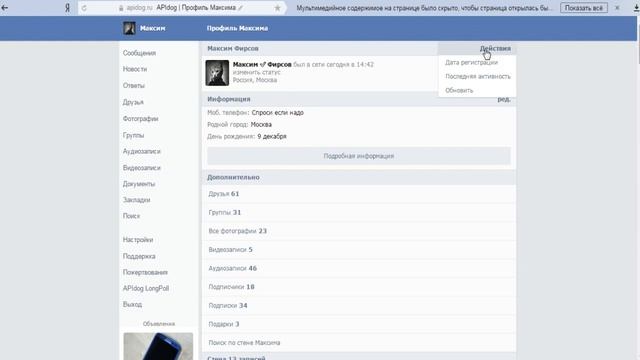
Task: Open Пожертвования in sidebar
Action: coord(145,272)
